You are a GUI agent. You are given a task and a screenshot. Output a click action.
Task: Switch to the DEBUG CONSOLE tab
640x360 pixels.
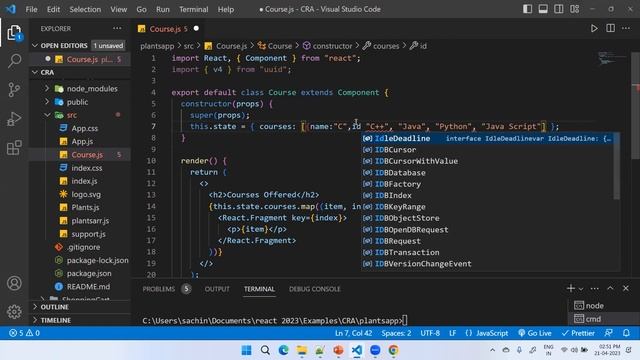click(x=315, y=289)
